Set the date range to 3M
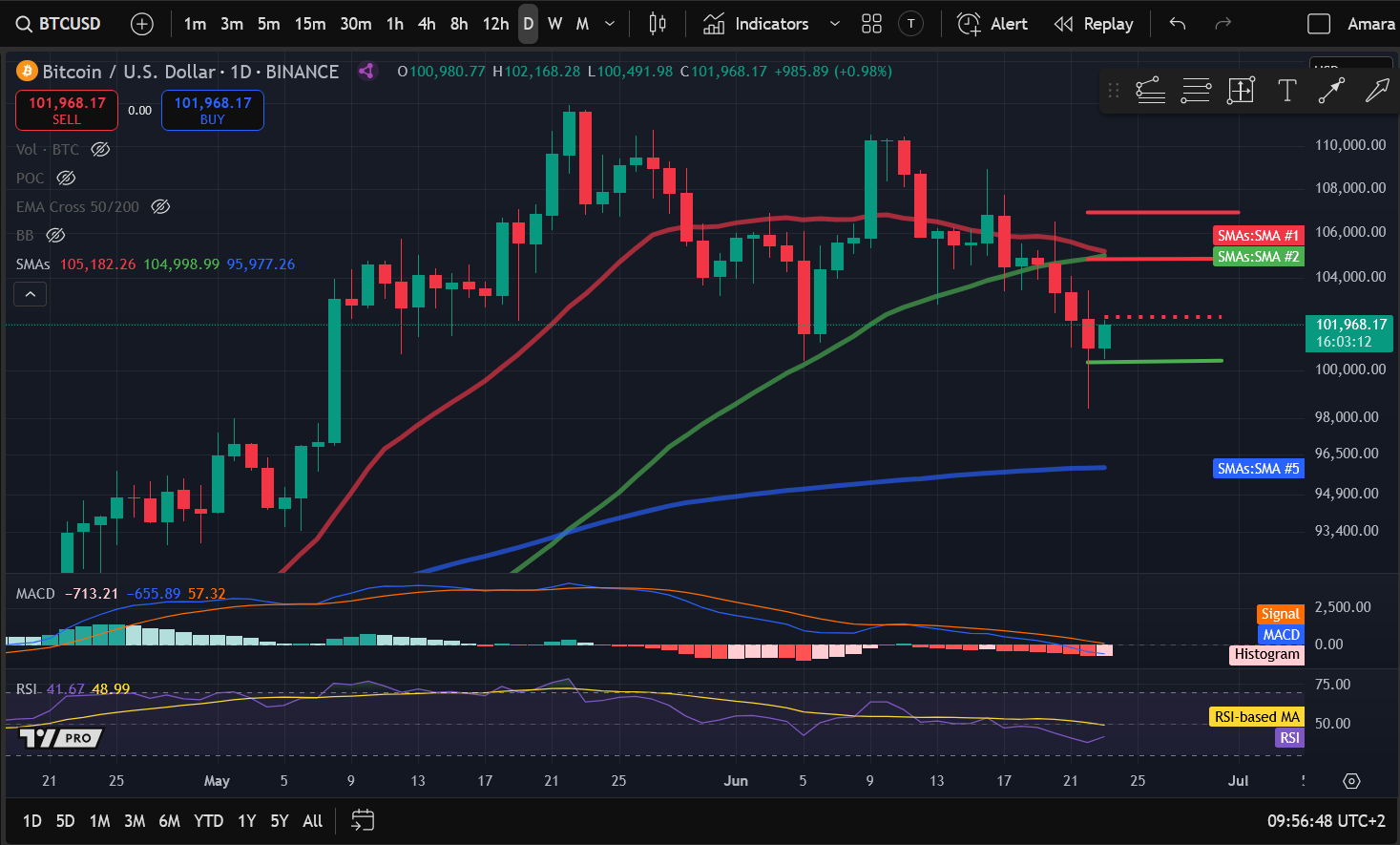This screenshot has width=1400, height=845. (x=135, y=820)
